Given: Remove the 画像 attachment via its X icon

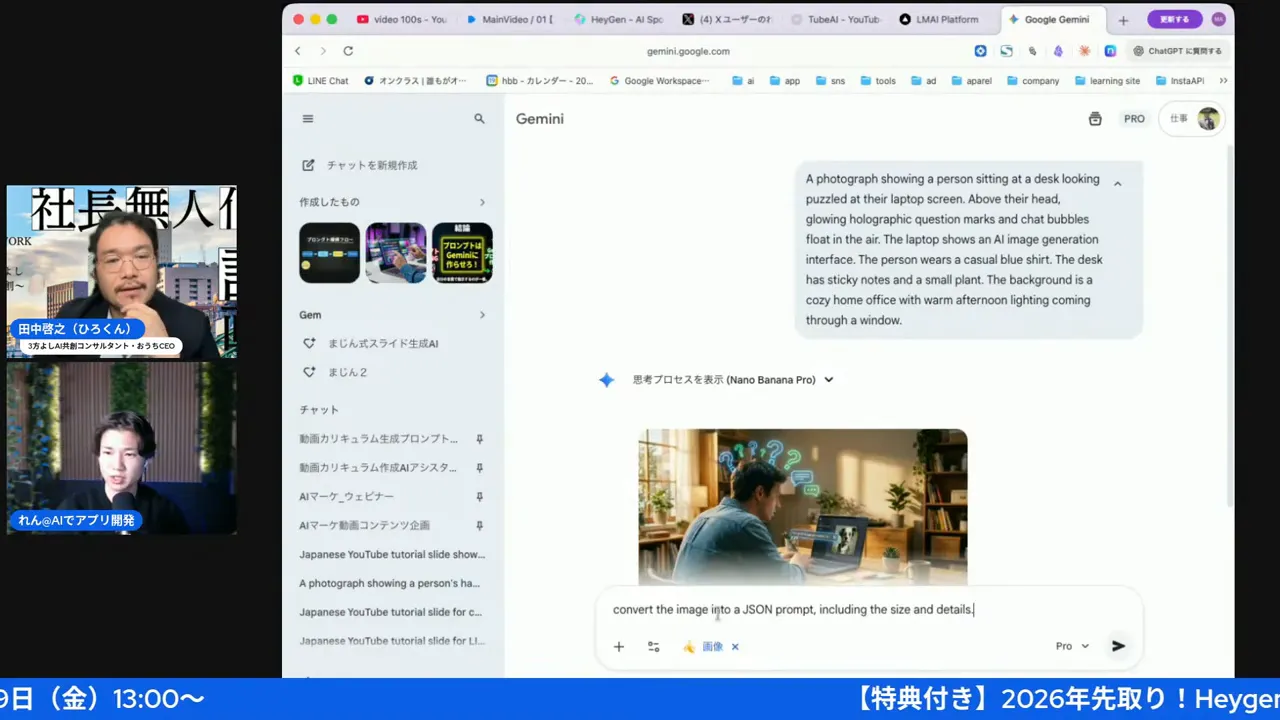Looking at the screenshot, I should coord(735,646).
